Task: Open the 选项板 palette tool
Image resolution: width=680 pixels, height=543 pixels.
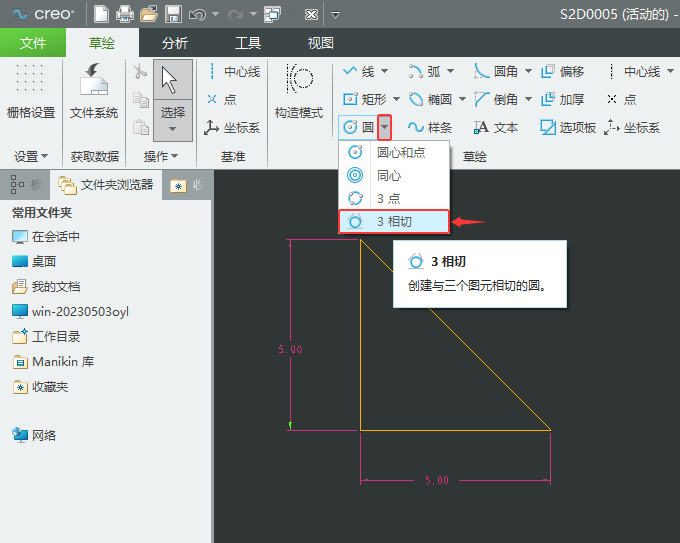Action: click(568, 128)
